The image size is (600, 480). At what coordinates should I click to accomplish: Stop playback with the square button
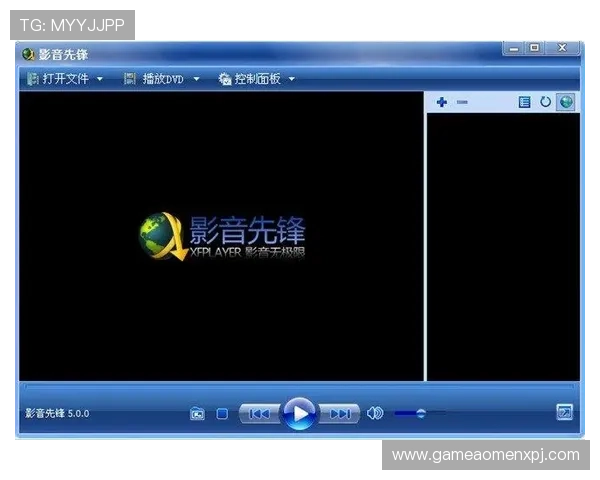click(222, 414)
